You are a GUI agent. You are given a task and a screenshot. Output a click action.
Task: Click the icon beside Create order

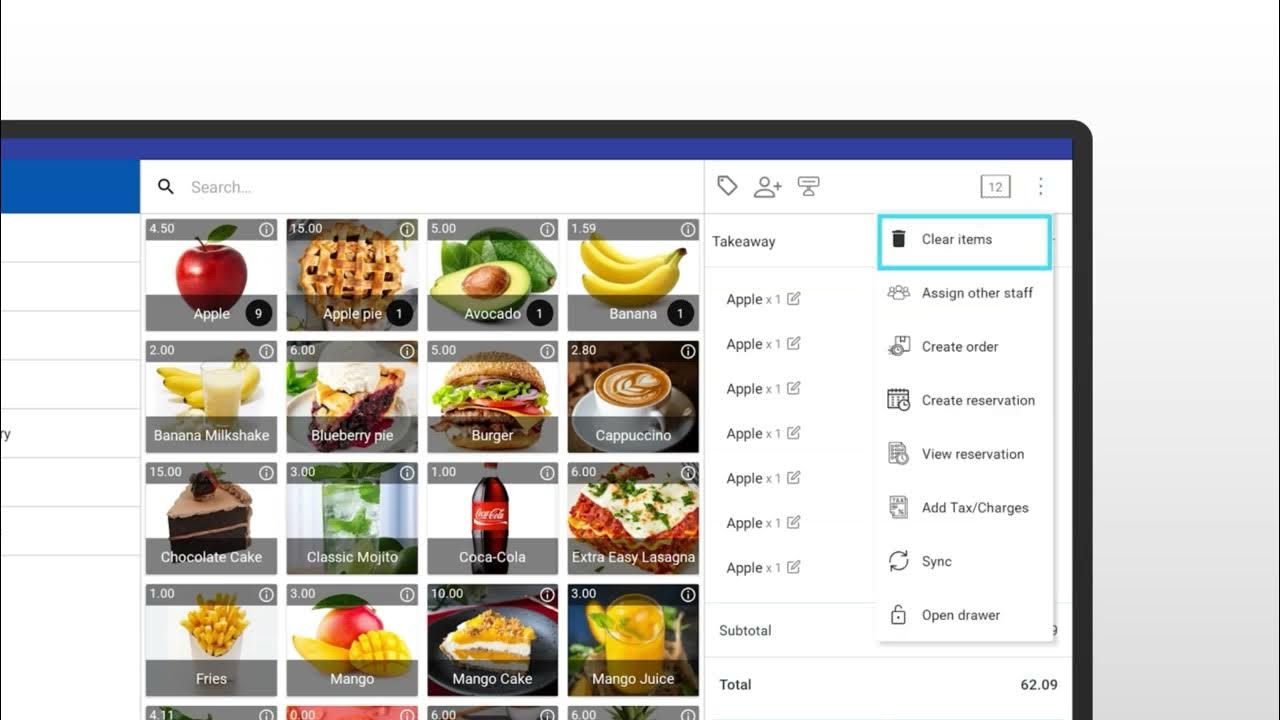click(898, 346)
